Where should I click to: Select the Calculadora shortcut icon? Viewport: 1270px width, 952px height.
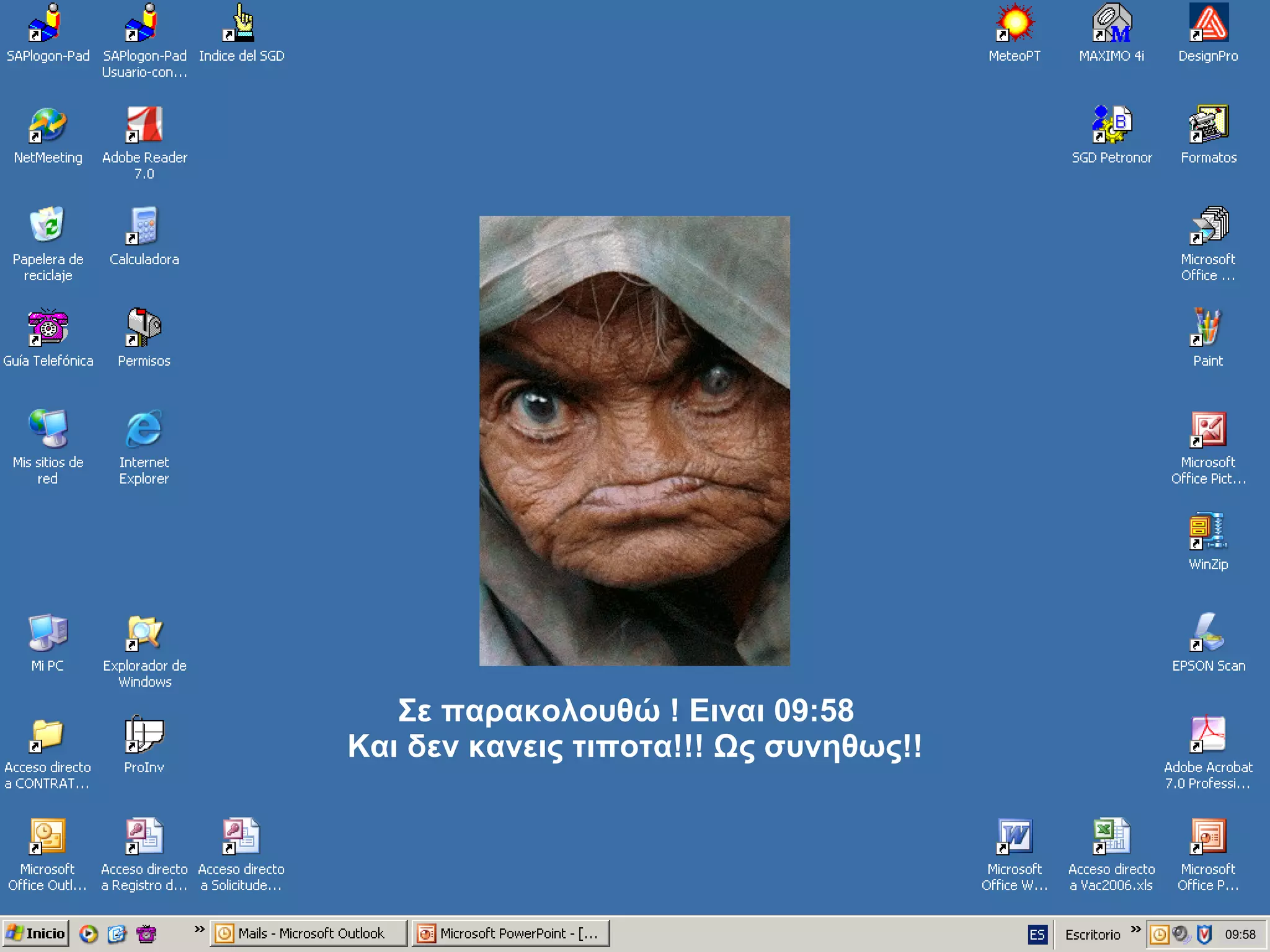point(144,226)
